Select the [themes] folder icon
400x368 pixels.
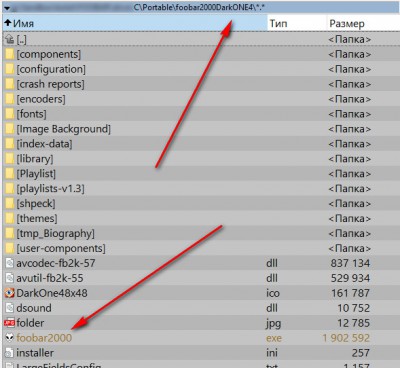pos(10,218)
